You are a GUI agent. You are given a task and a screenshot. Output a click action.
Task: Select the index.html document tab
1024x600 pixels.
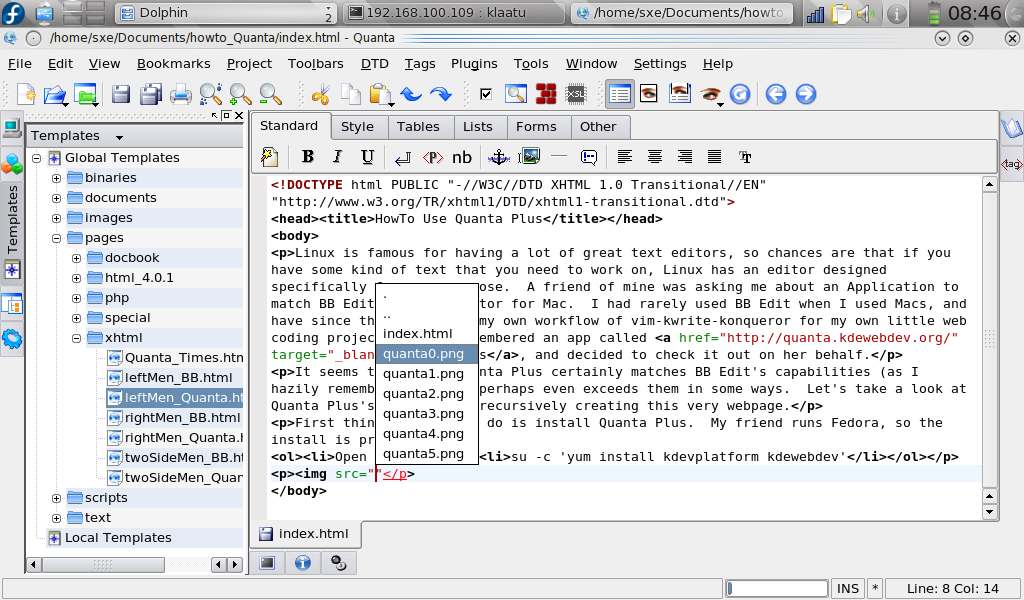(305, 534)
